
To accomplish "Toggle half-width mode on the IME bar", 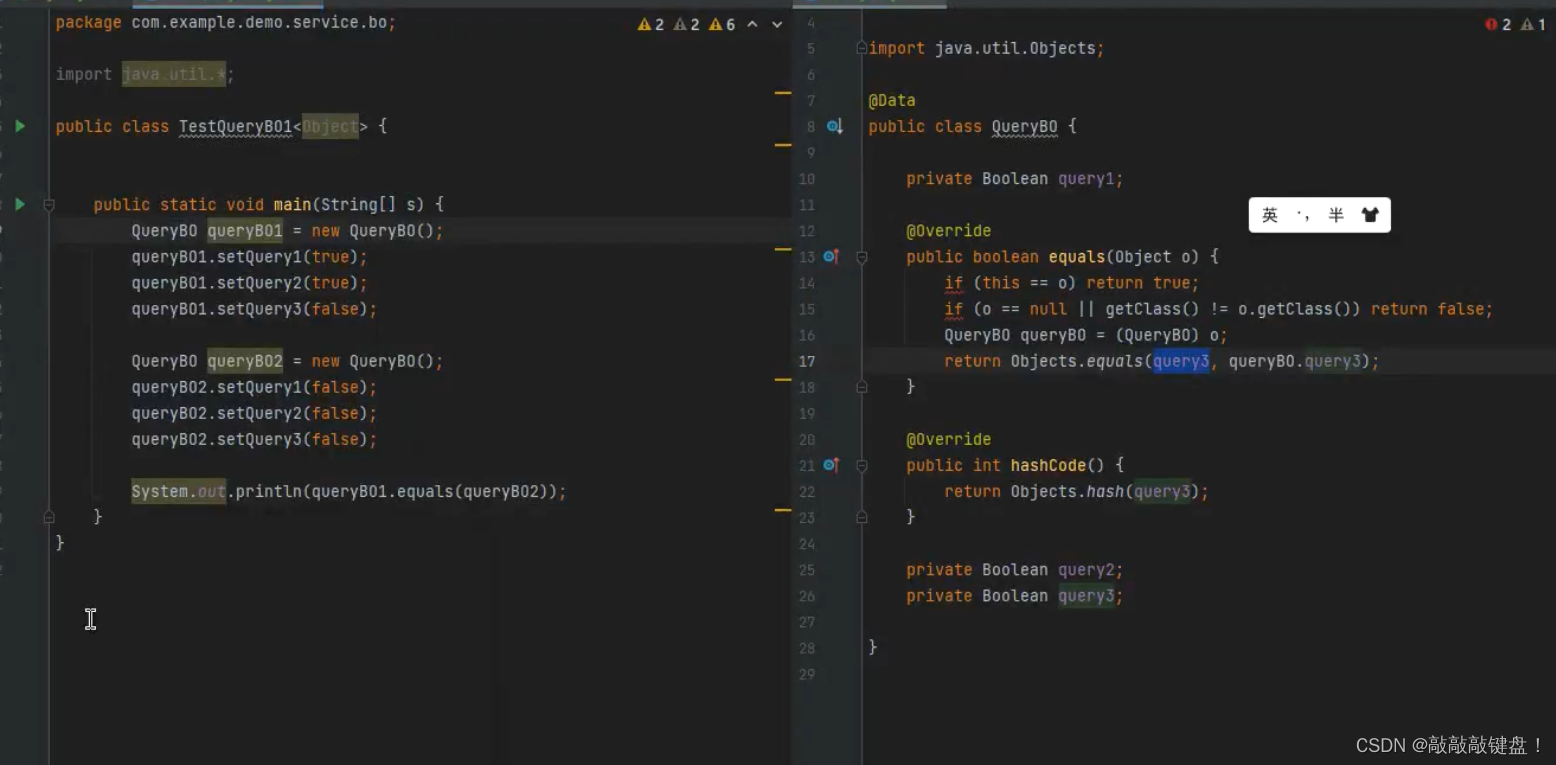I will tap(1335, 215).
